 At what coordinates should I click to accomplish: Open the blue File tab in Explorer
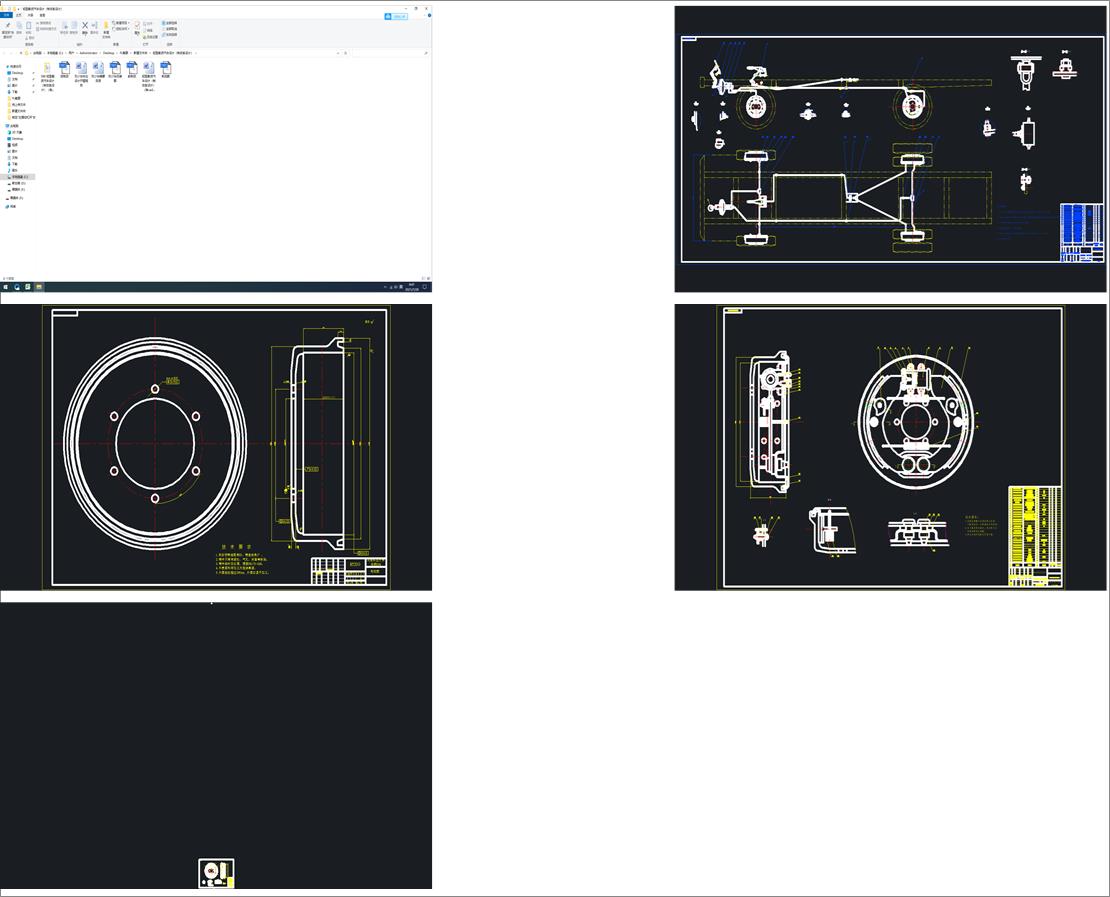(6, 15)
